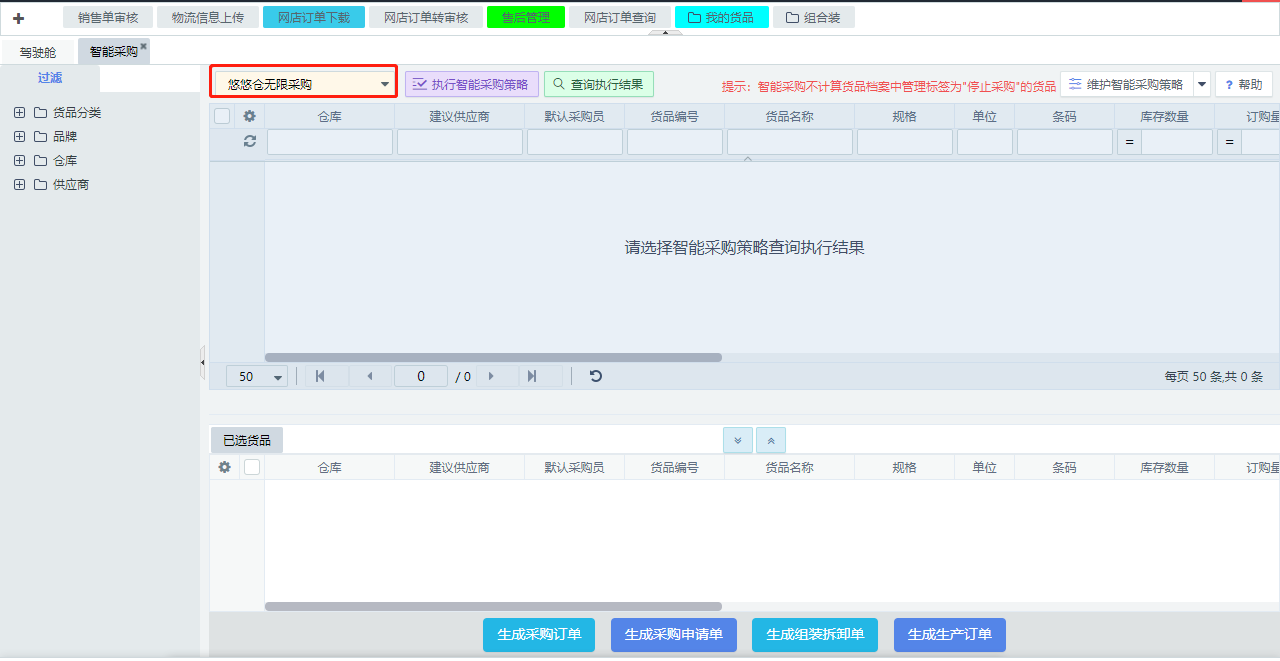Click the double chevron up move icon
Screen dimensions: 1280x661
pos(771,440)
